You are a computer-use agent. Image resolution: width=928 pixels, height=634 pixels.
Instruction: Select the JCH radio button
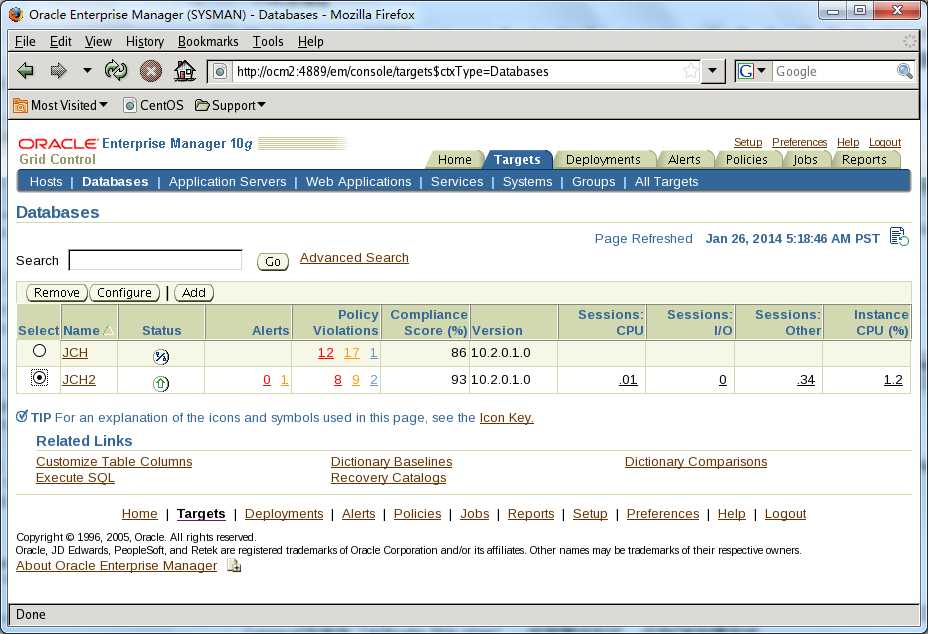[39, 351]
